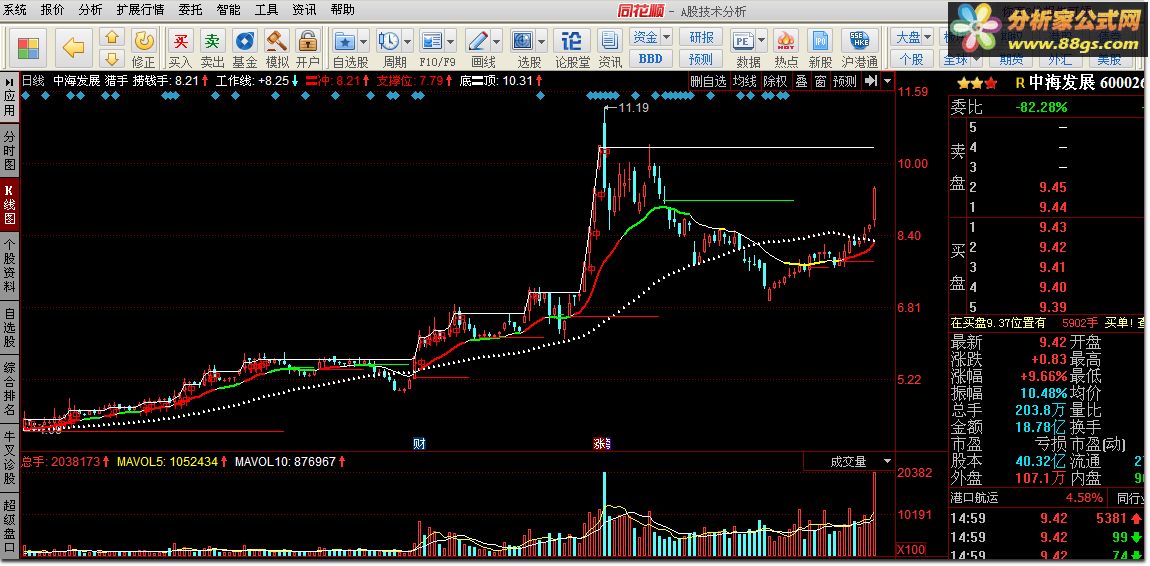Viewport: 1150px width, 566px height.
Task: Open the 大盘 dropdown
Action: [x=912, y=37]
